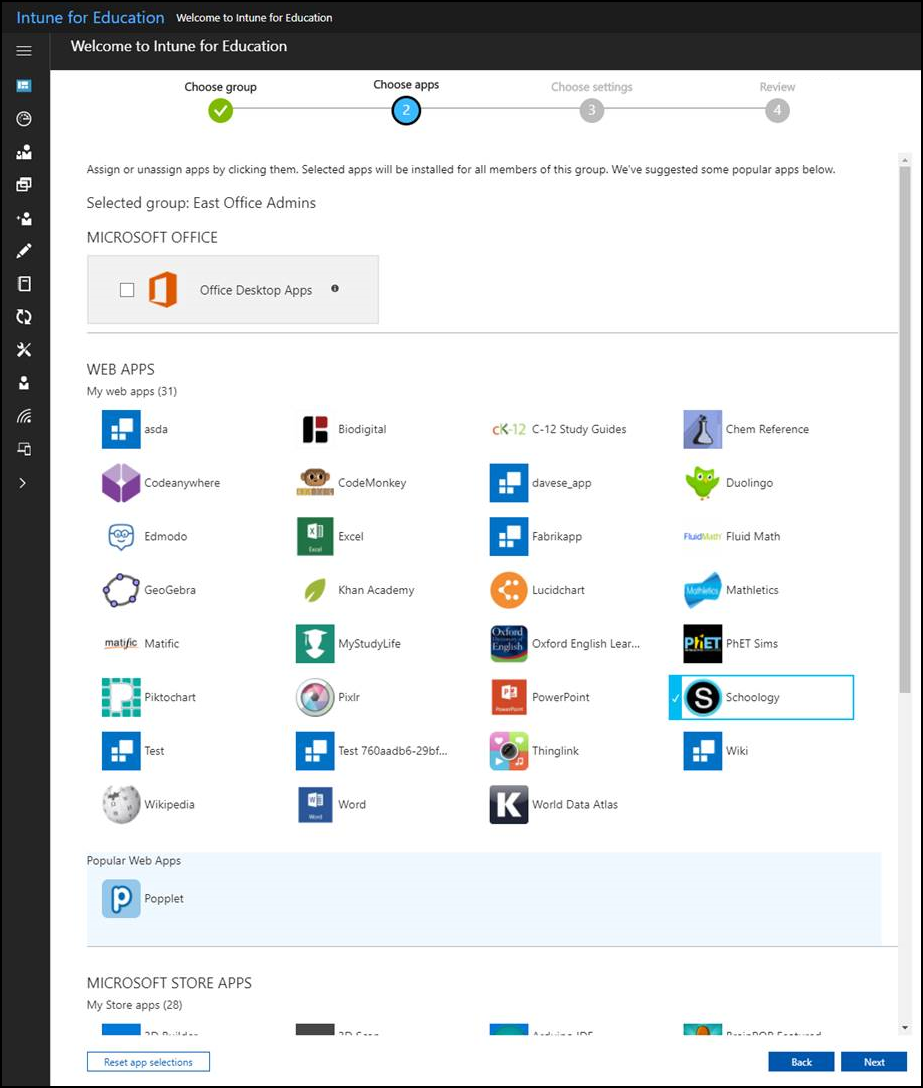Select the Test 760aadb6-29bf app
Image resolution: width=923 pixels, height=1088 pixels.
click(x=373, y=751)
